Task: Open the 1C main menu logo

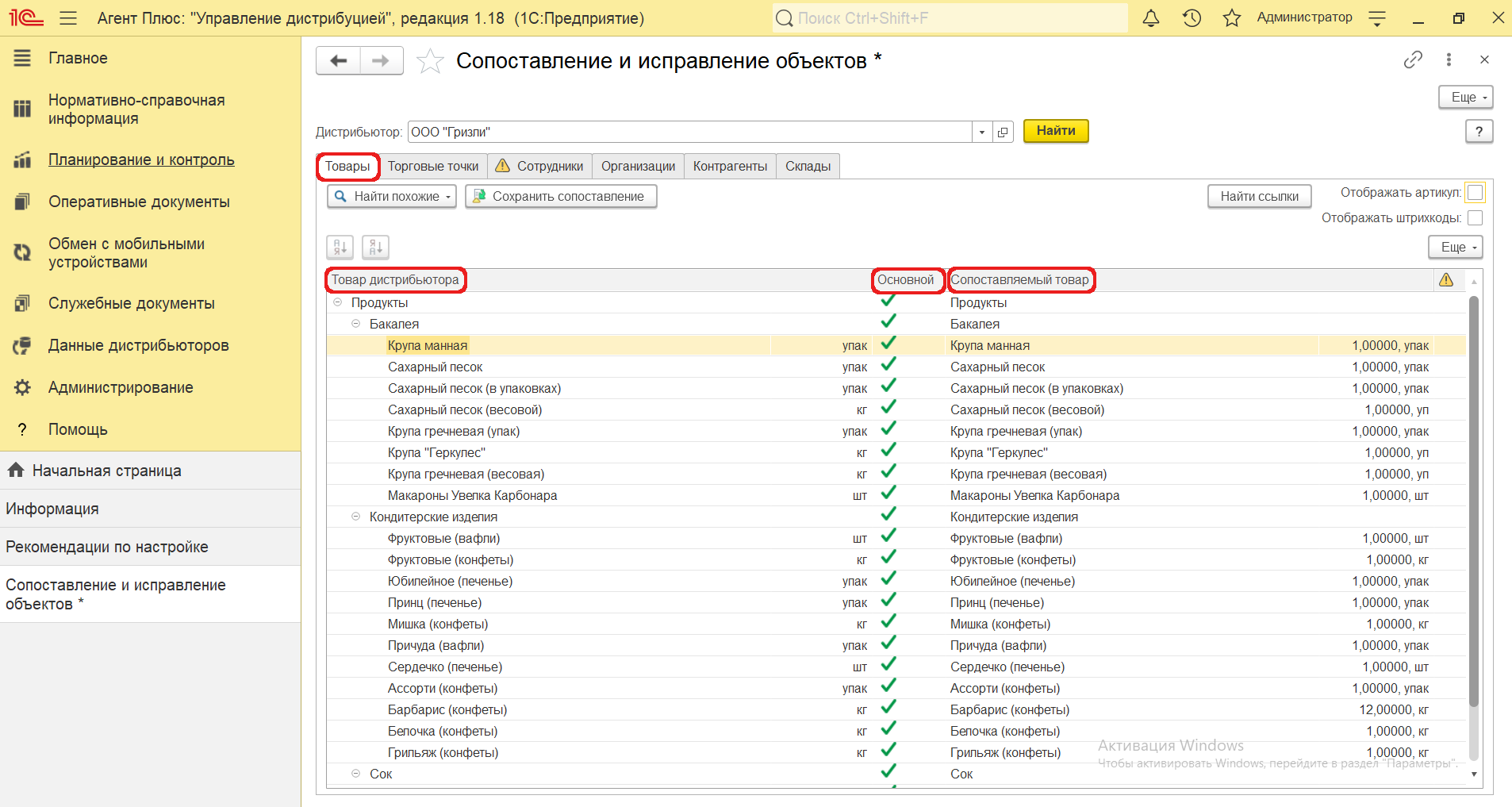Action: point(25,17)
